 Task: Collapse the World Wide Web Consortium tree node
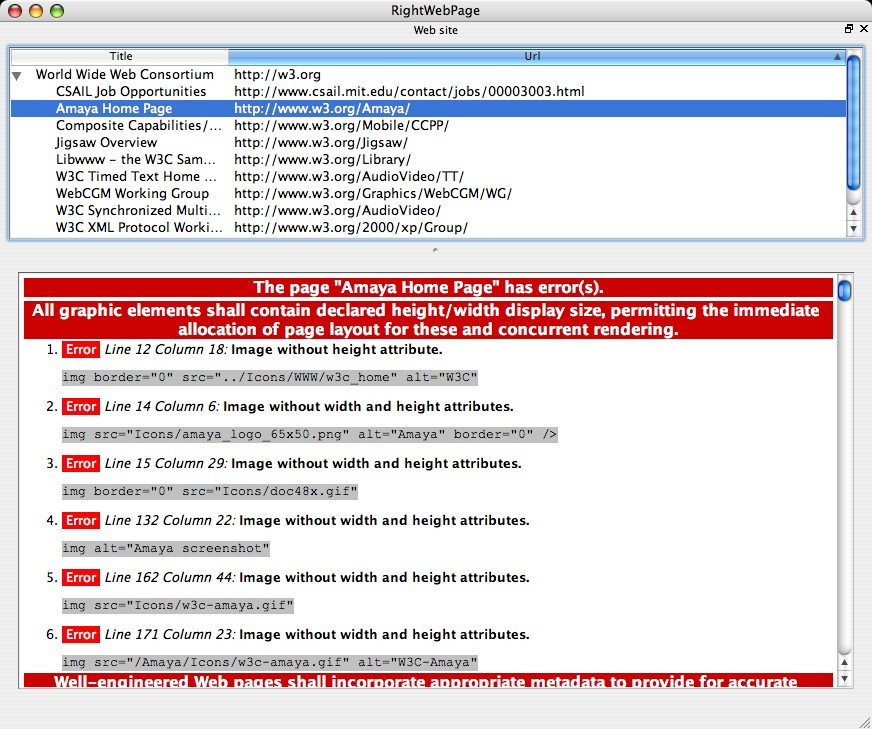tap(17, 76)
